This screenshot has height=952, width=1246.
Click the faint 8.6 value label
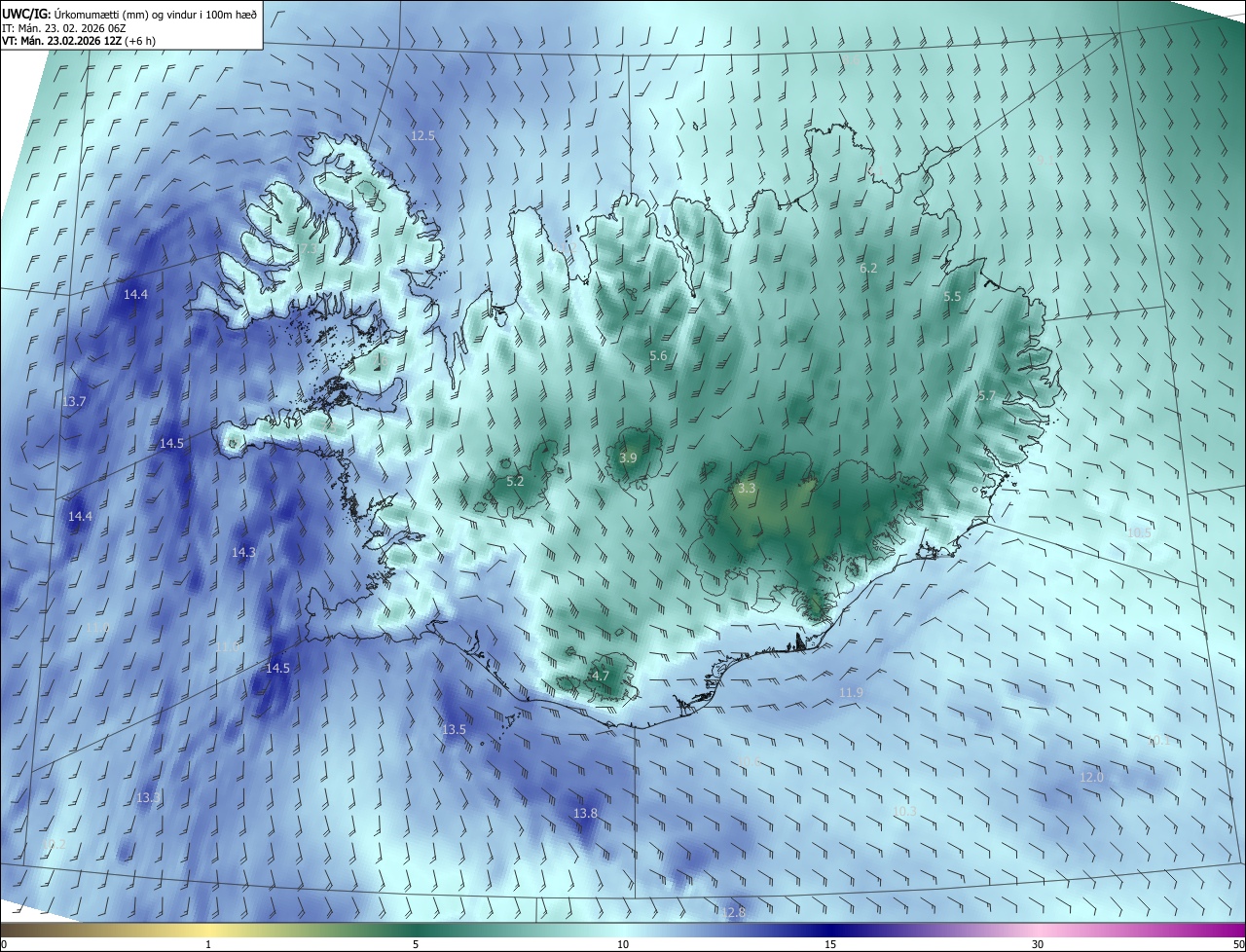click(850, 60)
